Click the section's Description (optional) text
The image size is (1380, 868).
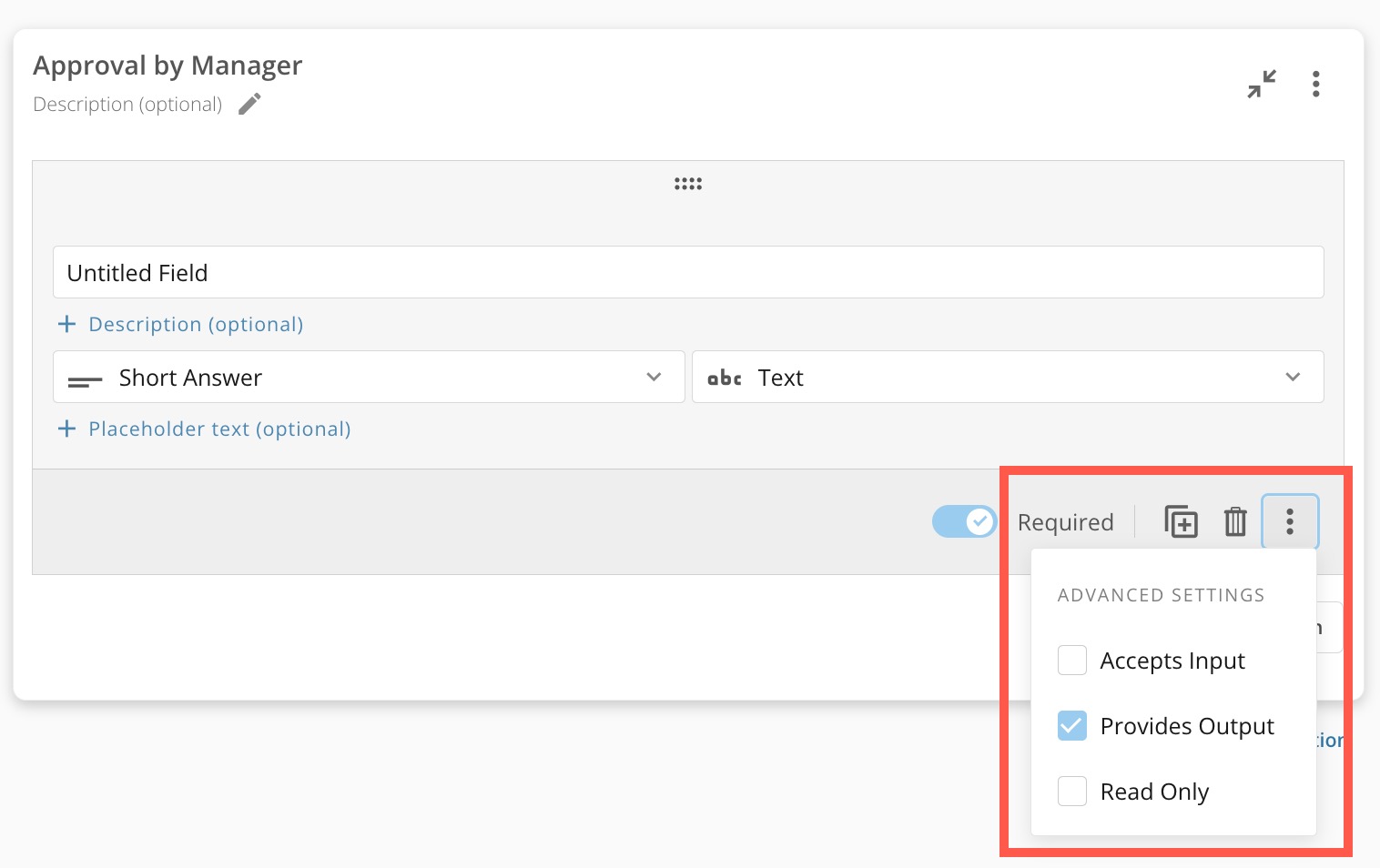(x=127, y=105)
